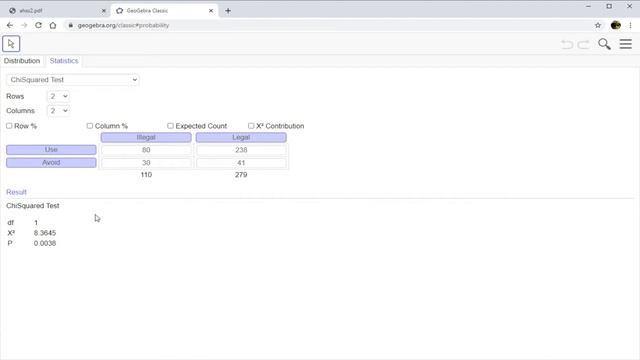Image resolution: width=640 pixels, height=360 pixels.
Task: Click the cell containing 80
Action: point(146,150)
